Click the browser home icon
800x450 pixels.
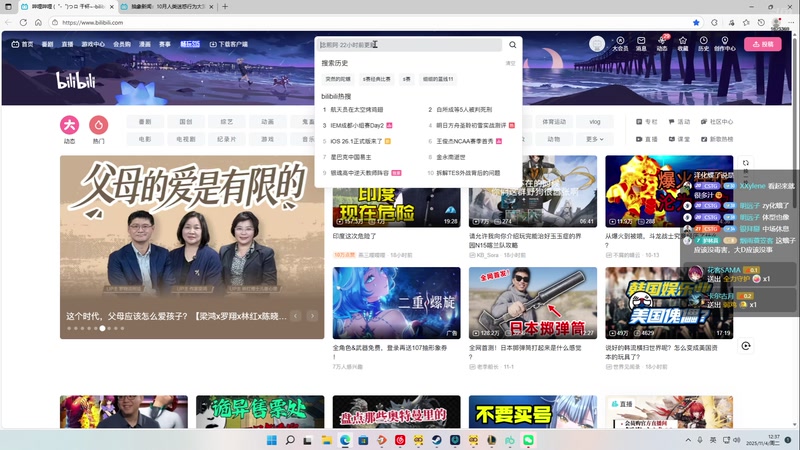pos(38,22)
